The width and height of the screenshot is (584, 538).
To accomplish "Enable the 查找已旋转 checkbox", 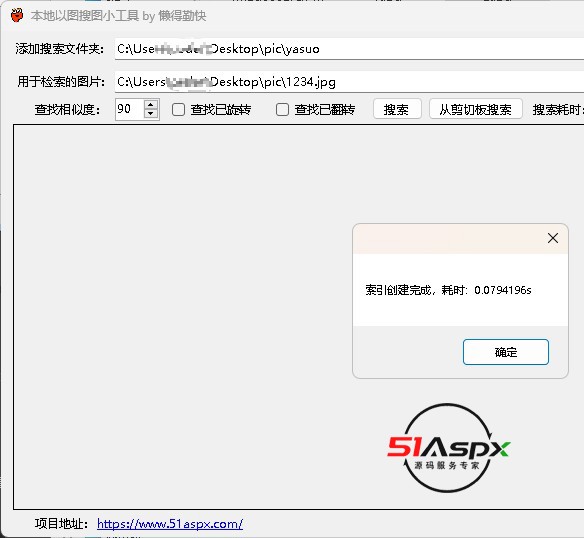I will pyautogui.click(x=178, y=110).
